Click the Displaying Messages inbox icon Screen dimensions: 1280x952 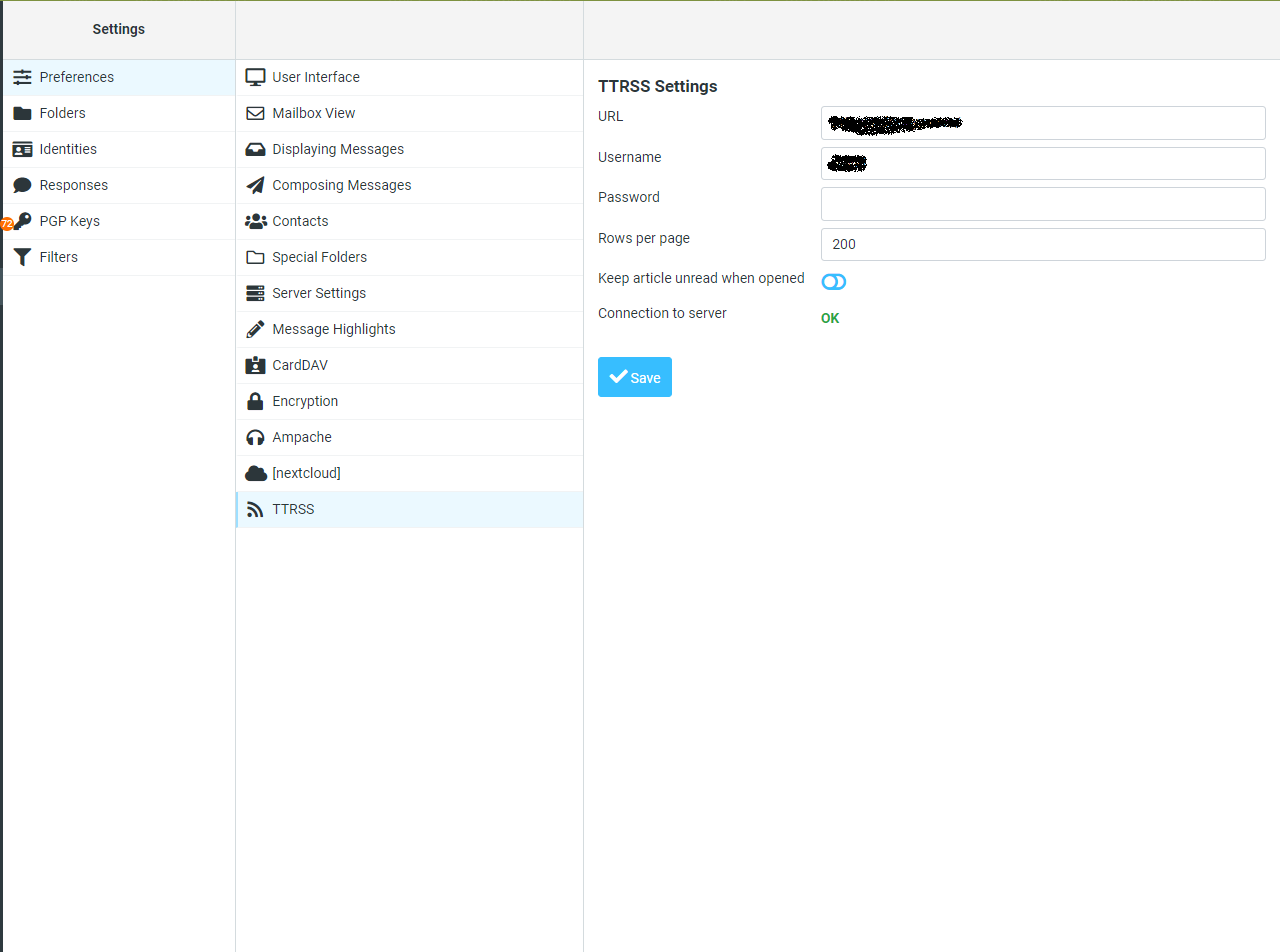click(255, 149)
